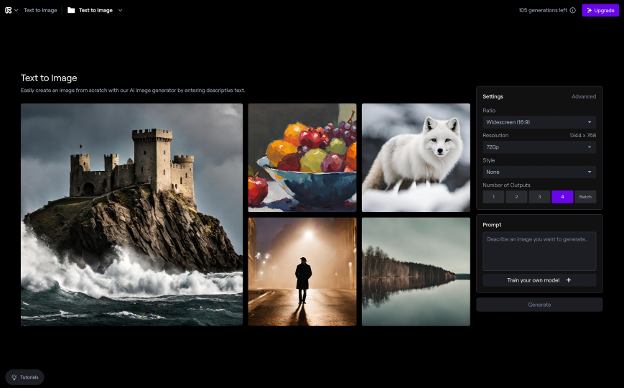Click the Prompt panel title
This screenshot has height=388, width=624.
tap(492, 225)
